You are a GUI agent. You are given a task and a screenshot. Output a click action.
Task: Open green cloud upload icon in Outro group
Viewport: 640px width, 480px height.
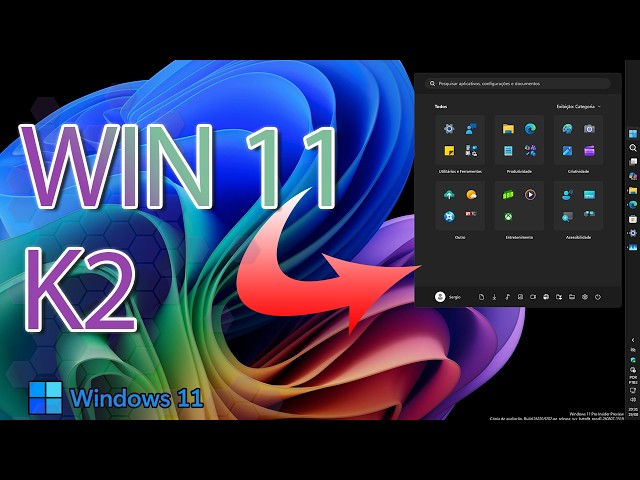tap(449, 195)
